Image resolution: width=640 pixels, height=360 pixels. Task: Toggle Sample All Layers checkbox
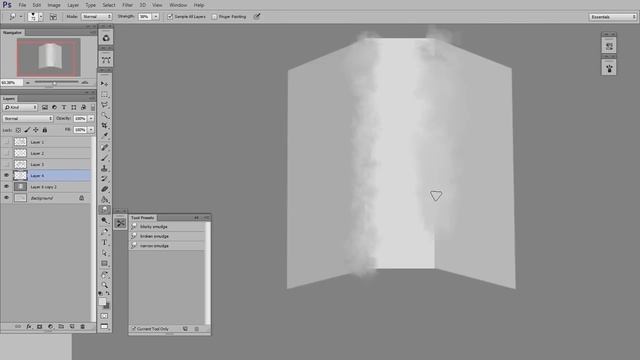170,17
